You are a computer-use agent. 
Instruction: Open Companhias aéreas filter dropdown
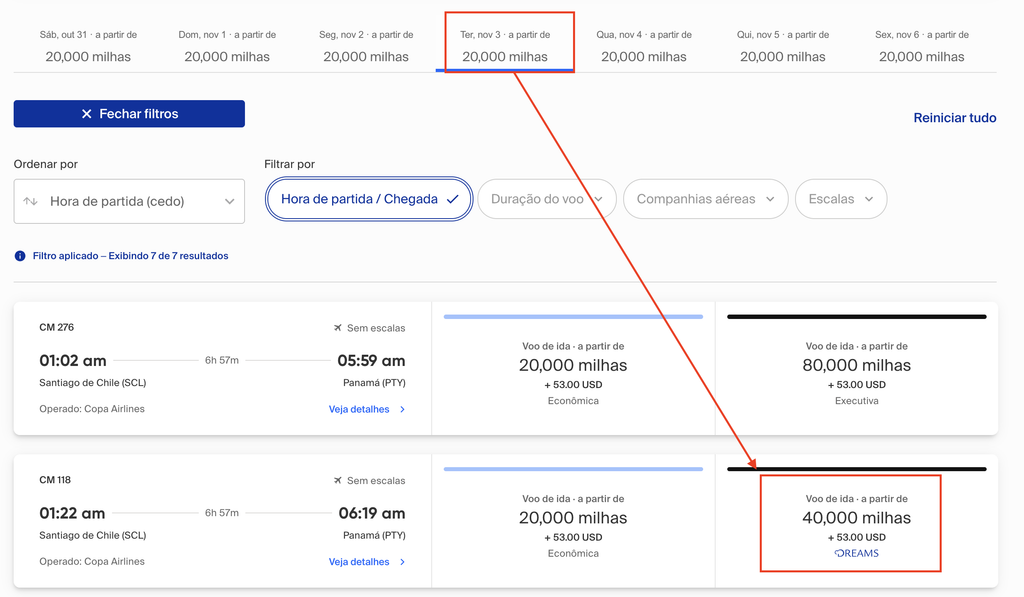point(706,199)
